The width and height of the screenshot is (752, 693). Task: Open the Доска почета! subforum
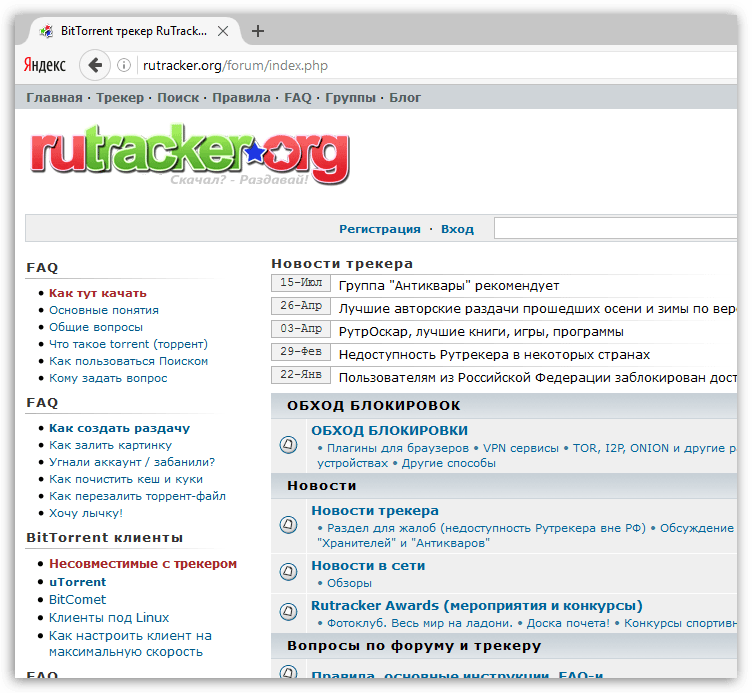pyautogui.click(x=568, y=623)
